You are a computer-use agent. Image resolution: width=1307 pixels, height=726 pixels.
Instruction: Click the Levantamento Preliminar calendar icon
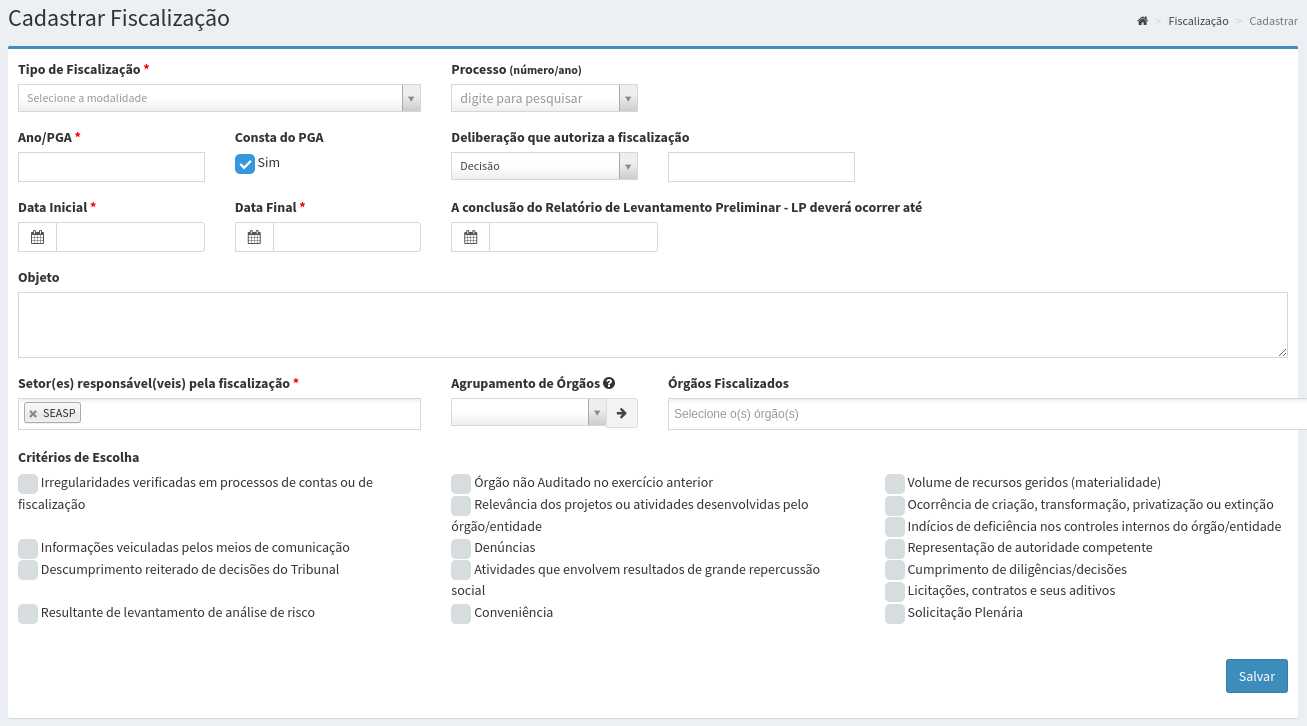(471, 237)
